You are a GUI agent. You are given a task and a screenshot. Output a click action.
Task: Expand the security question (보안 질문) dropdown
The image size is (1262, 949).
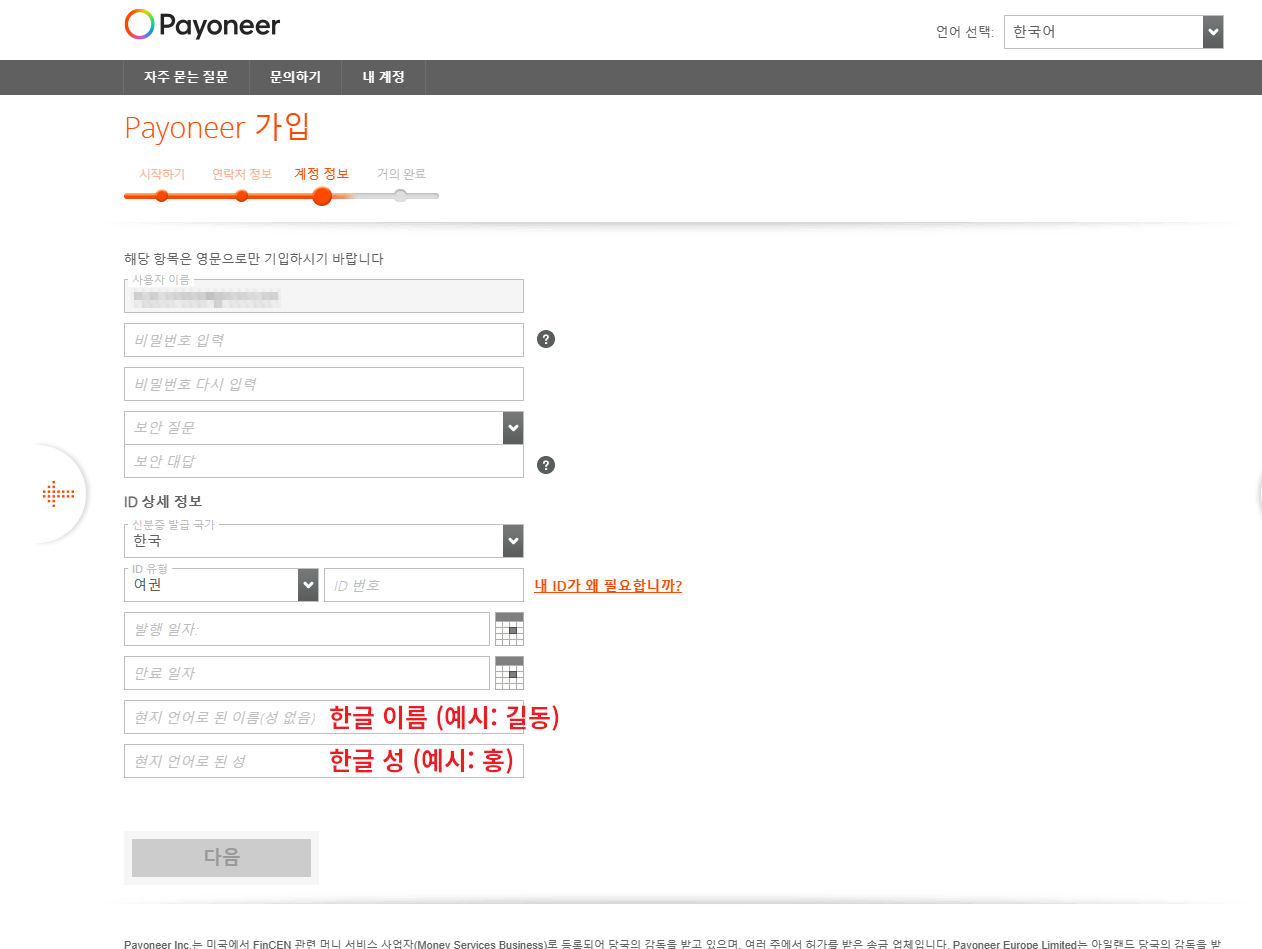click(323, 428)
